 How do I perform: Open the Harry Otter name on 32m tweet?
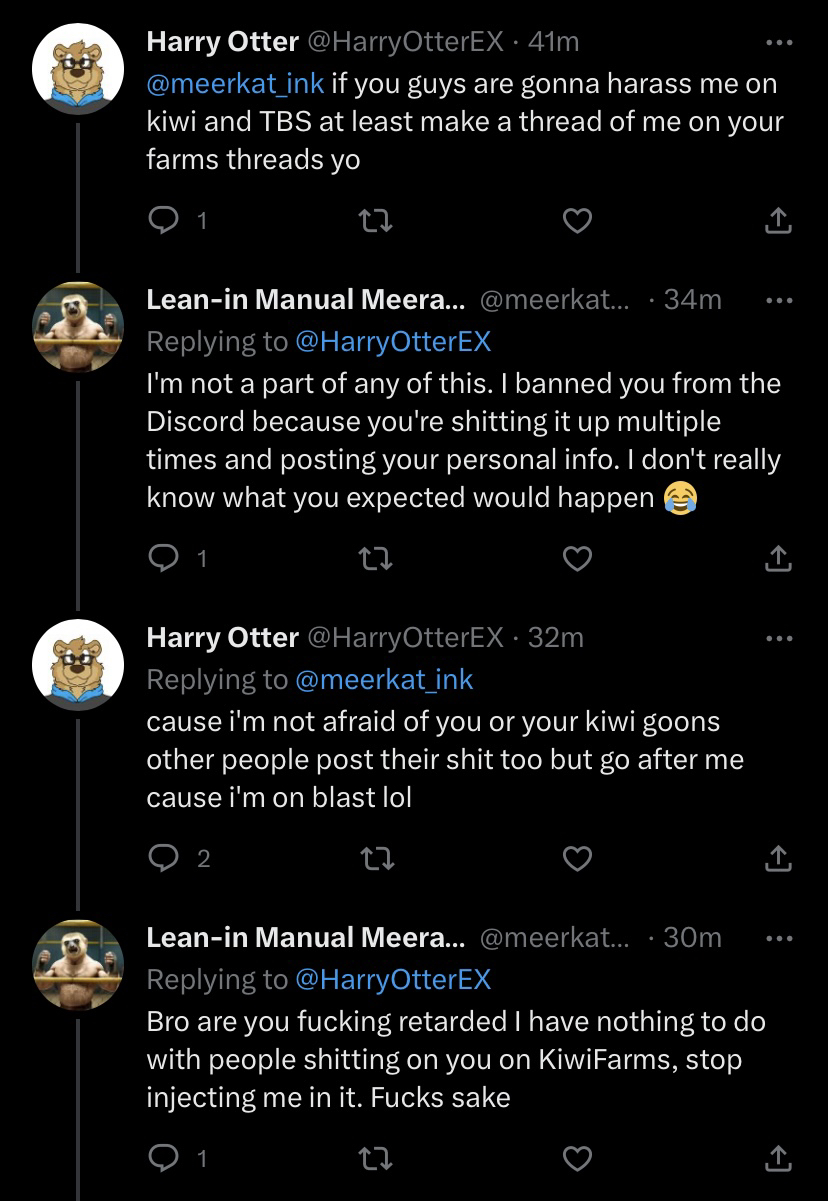coord(222,637)
